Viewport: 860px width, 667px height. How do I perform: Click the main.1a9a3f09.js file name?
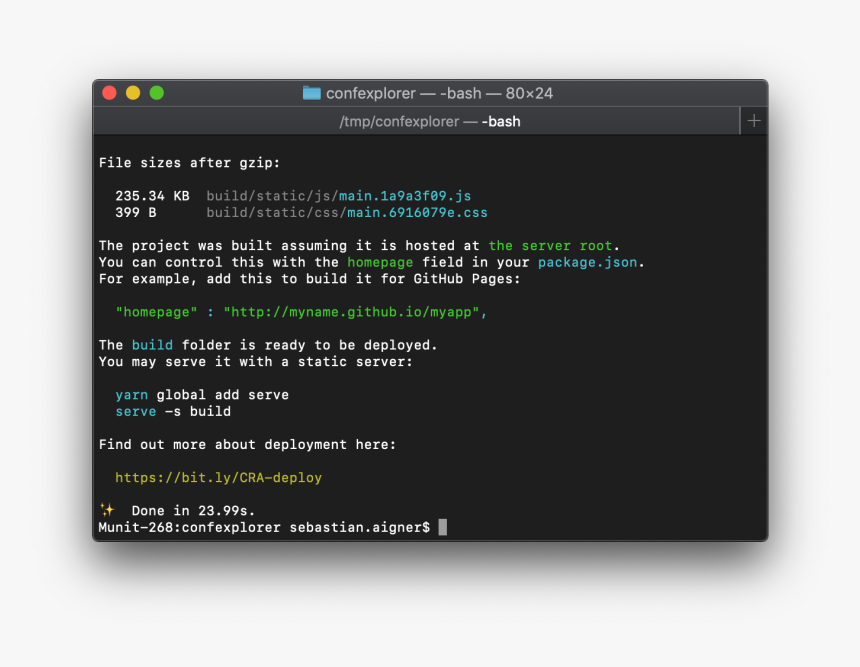point(405,196)
